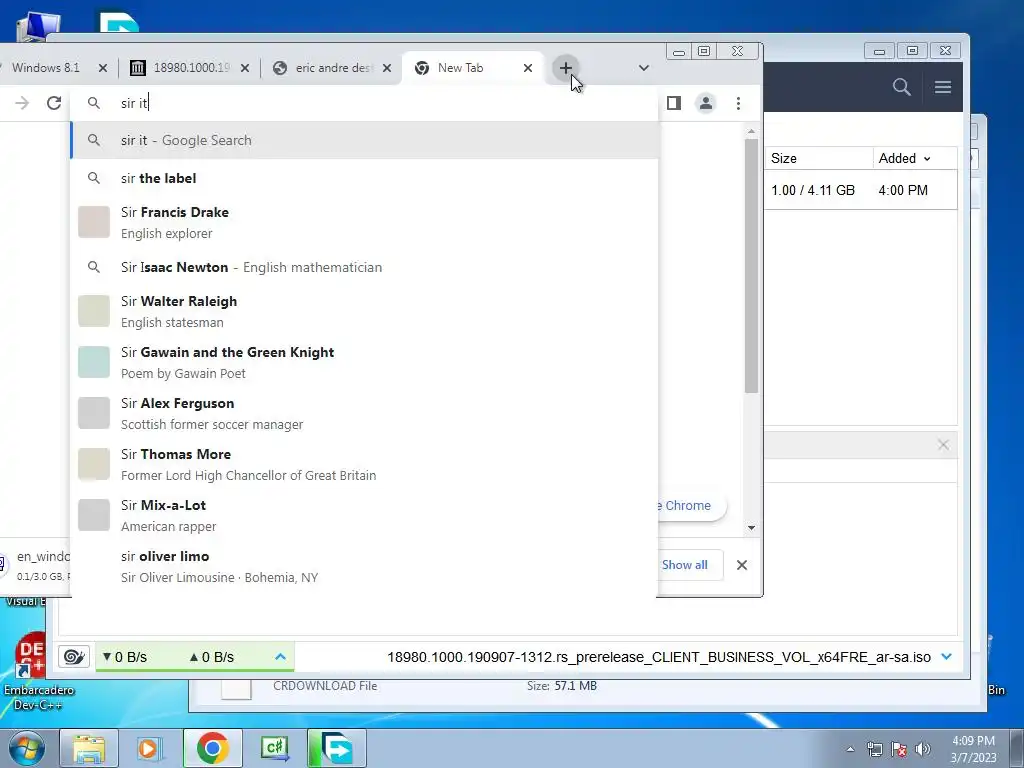The height and width of the screenshot is (768, 1024).
Task: Click scroll-down arrow of suggestions scrollbar
Action: [752, 528]
